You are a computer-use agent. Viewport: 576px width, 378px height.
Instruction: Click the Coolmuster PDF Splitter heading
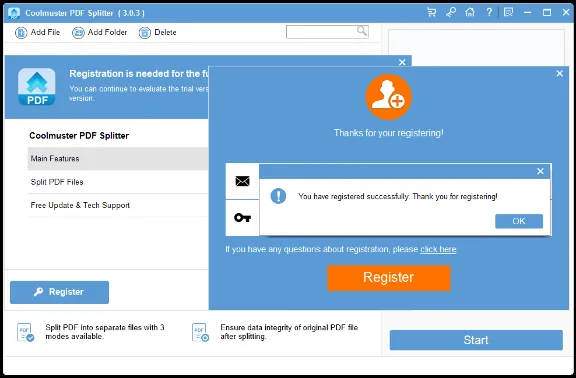(x=79, y=136)
